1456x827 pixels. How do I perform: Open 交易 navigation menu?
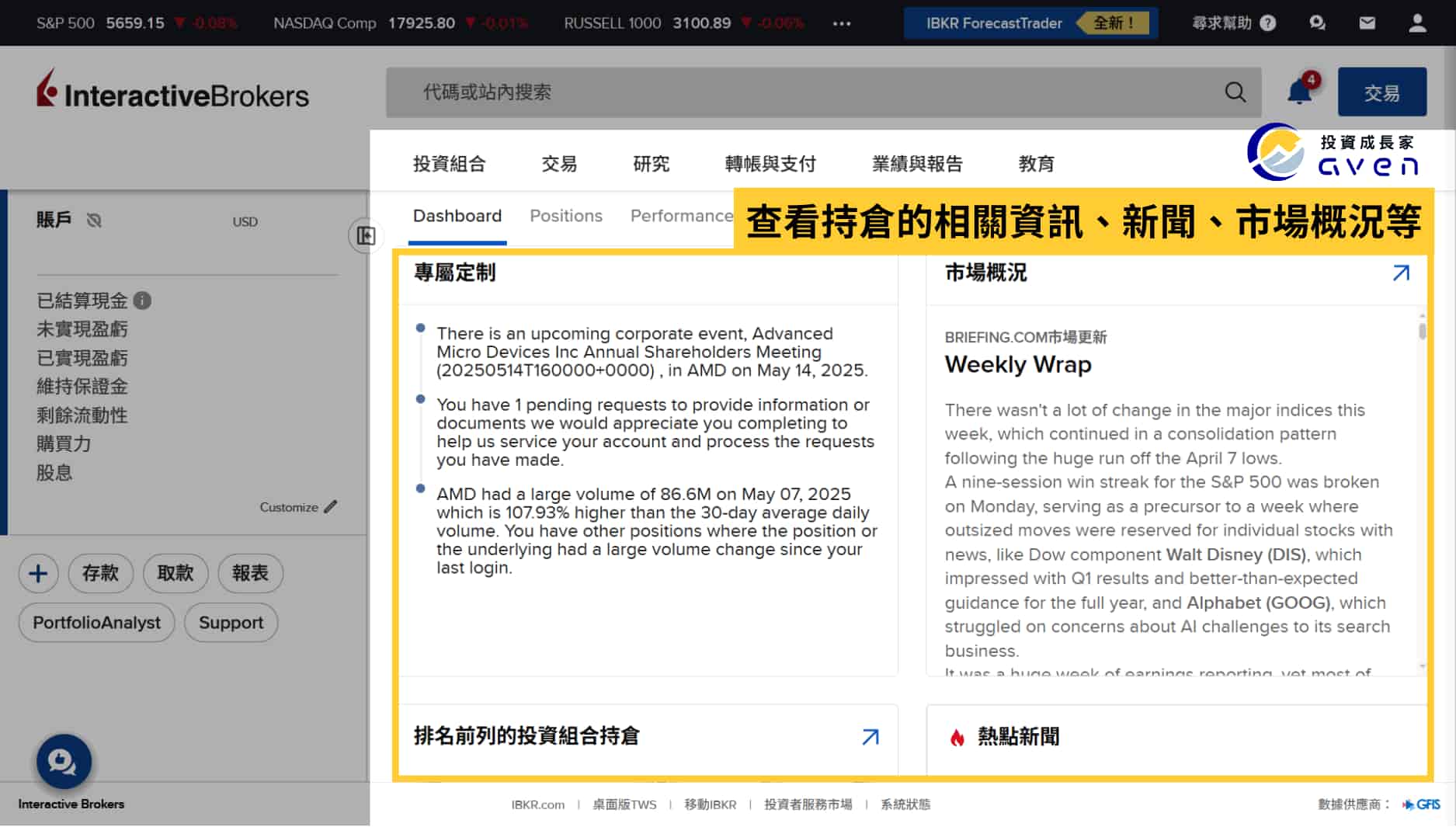(x=559, y=164)
